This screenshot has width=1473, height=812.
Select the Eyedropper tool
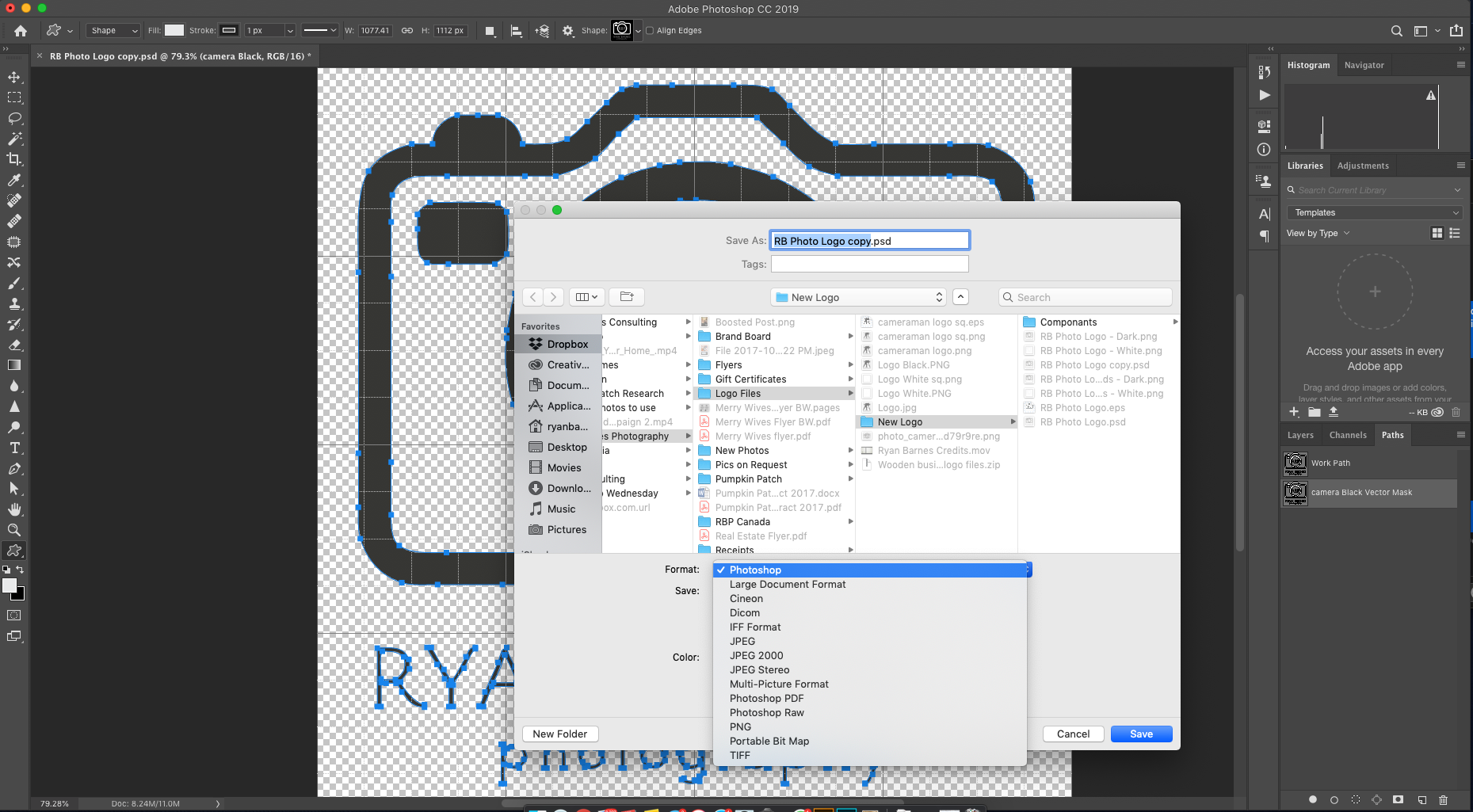(x=14, y=181)
